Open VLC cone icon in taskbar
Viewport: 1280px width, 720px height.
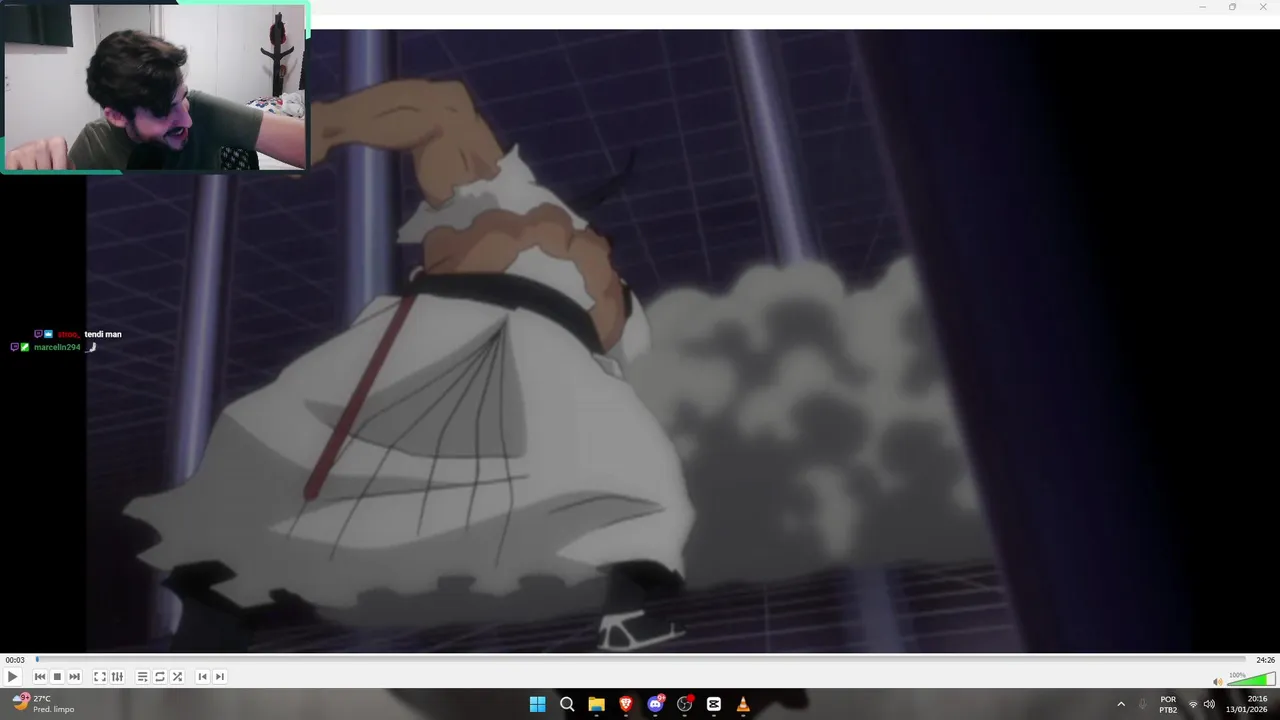tap(743, 704)
